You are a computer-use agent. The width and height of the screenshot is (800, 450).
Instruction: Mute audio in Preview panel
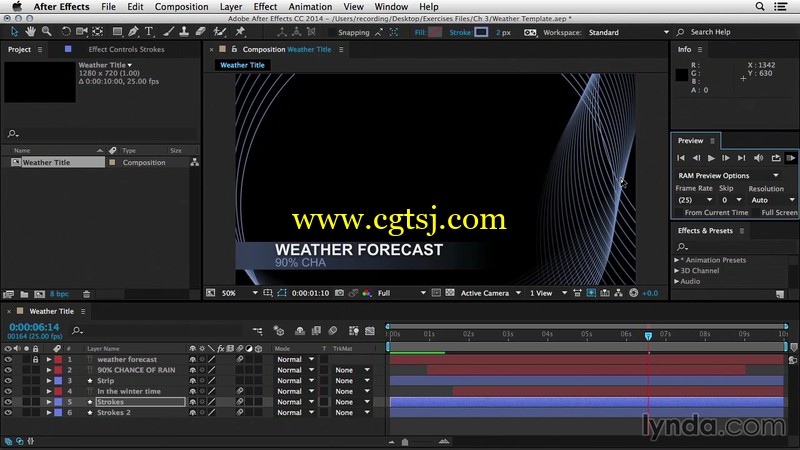pos(759,158)
